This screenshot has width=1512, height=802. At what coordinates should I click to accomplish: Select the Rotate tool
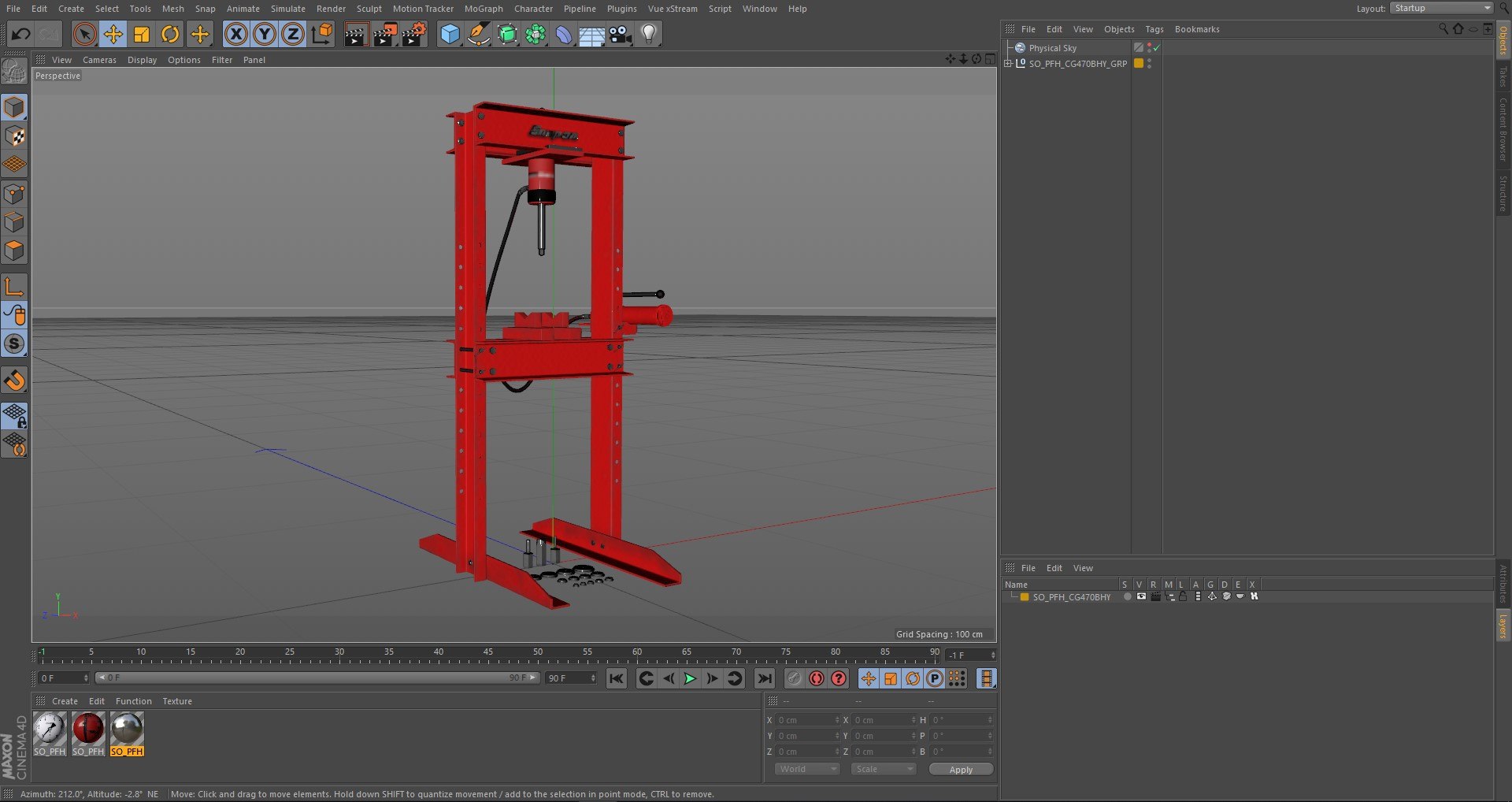pos(170,34)
